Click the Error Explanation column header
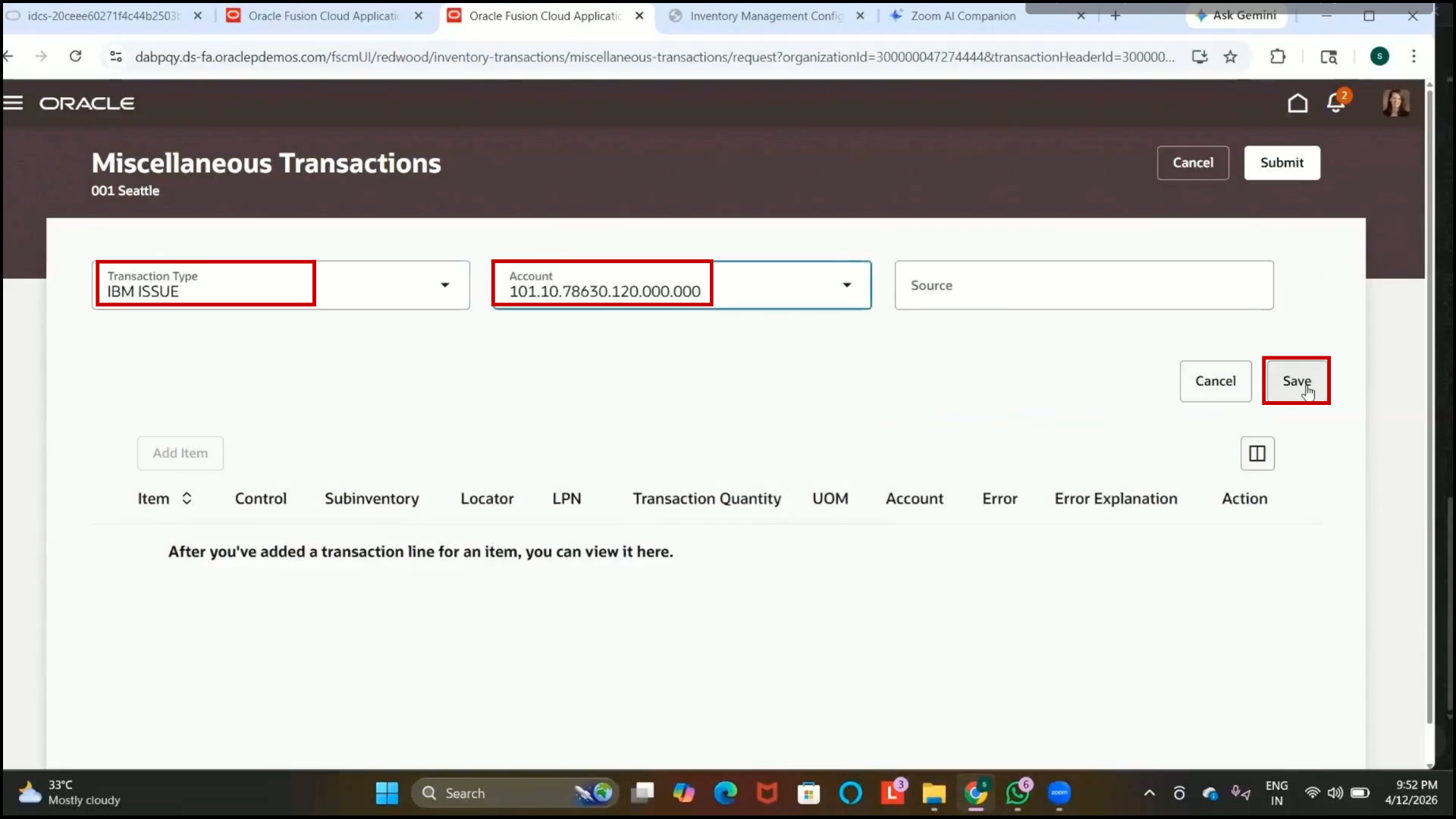 (x=1116, y=498)
